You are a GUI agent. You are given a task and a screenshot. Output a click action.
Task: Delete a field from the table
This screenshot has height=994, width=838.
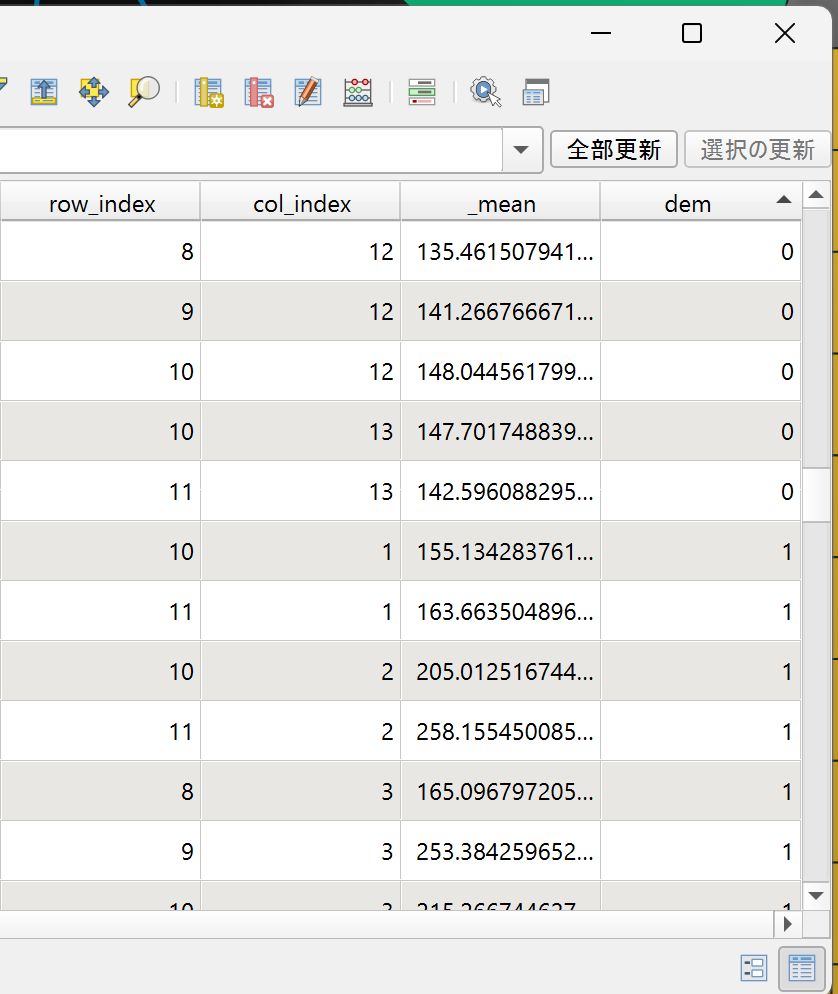259,92
